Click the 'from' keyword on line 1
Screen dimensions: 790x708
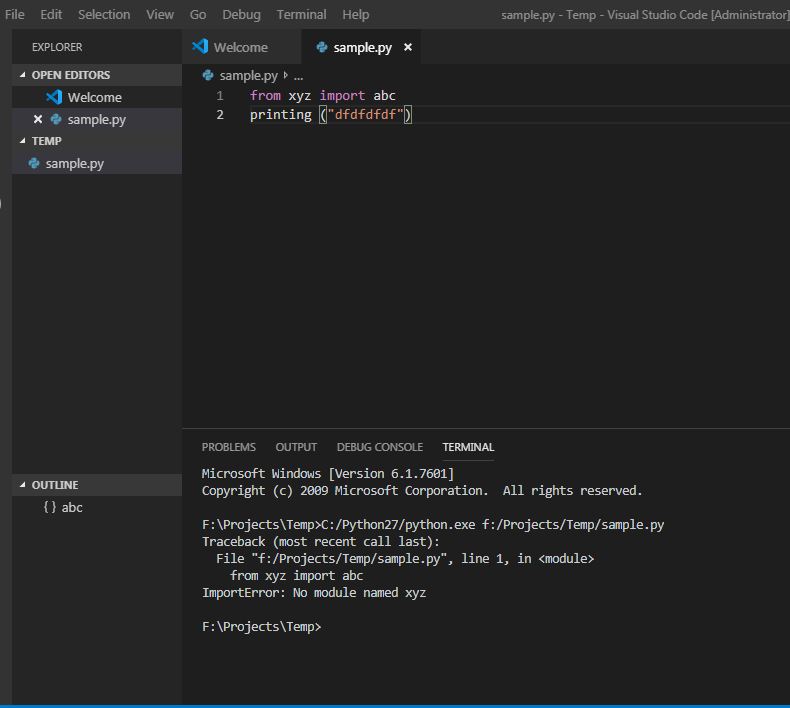click(266, 95)
